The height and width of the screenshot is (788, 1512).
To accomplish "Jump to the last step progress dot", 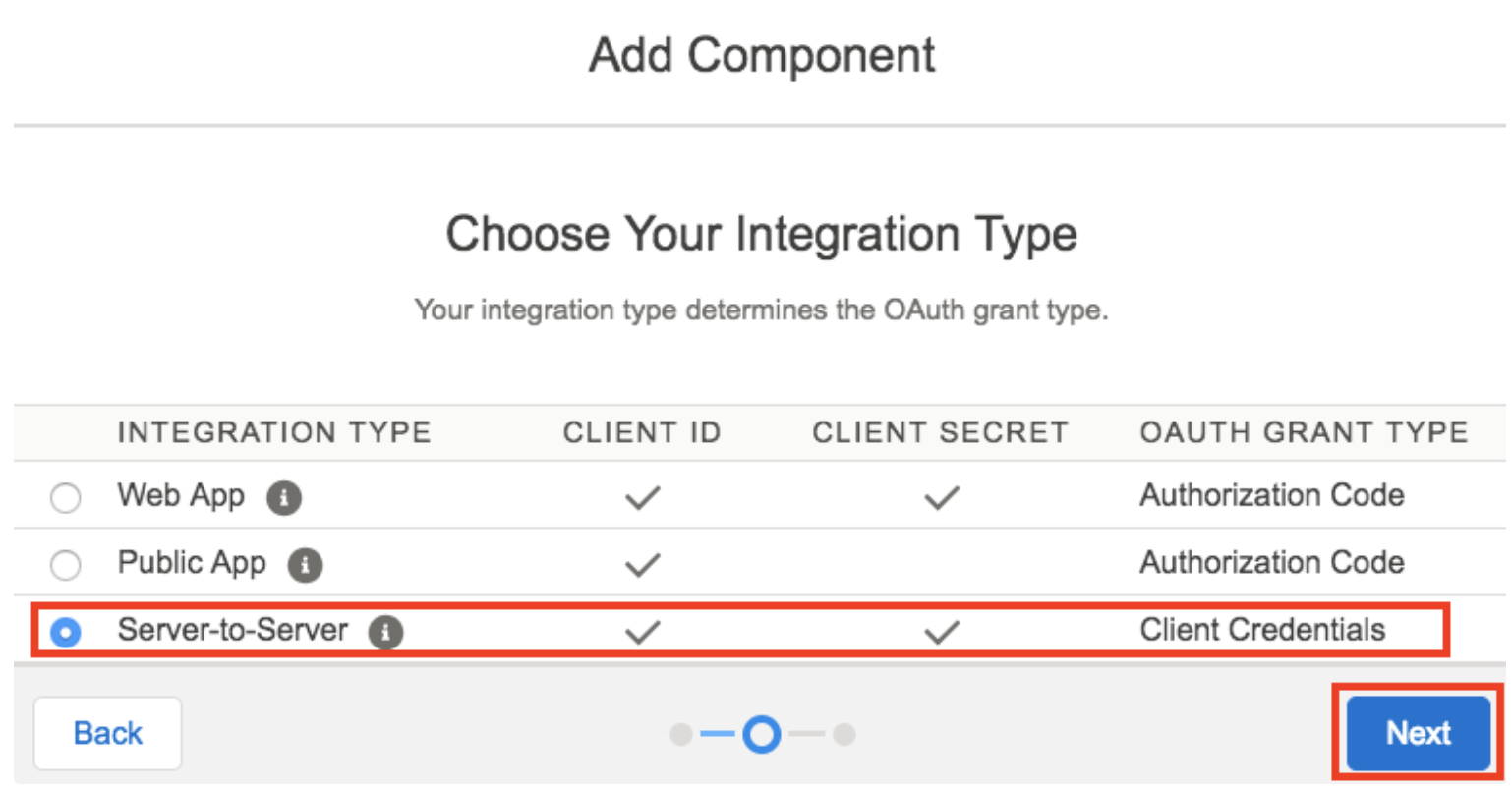I will pos(843,734).
